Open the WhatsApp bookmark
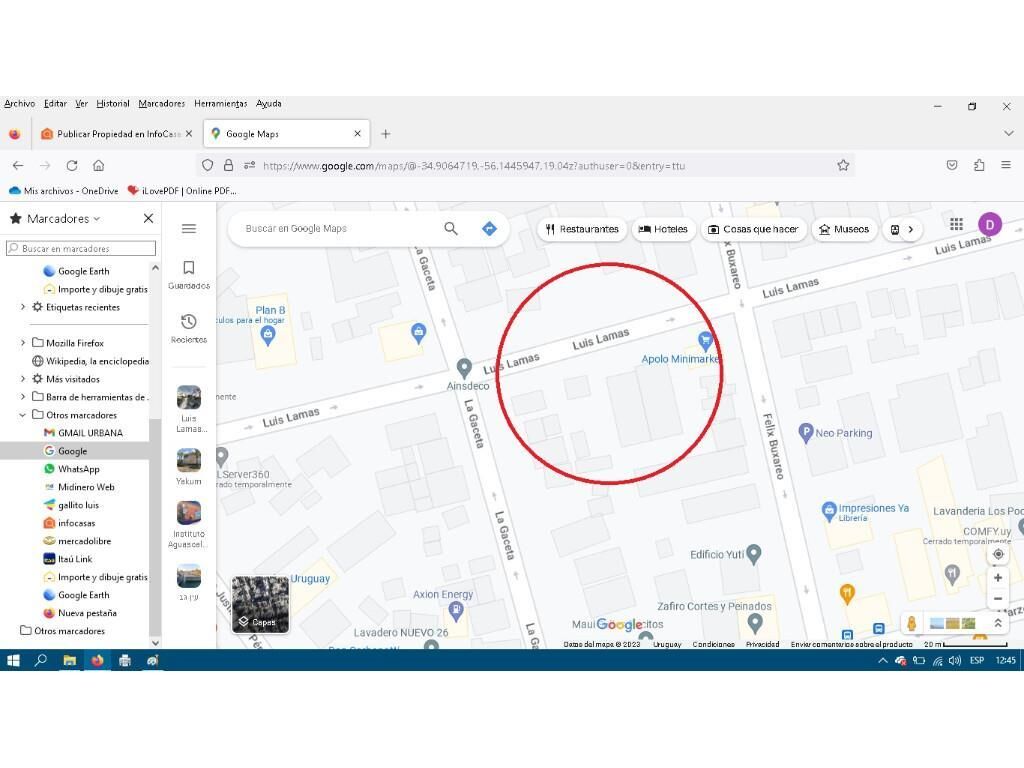Image resolution: width=1024 pixels, height=768 pixels. [x=72, y=469]
